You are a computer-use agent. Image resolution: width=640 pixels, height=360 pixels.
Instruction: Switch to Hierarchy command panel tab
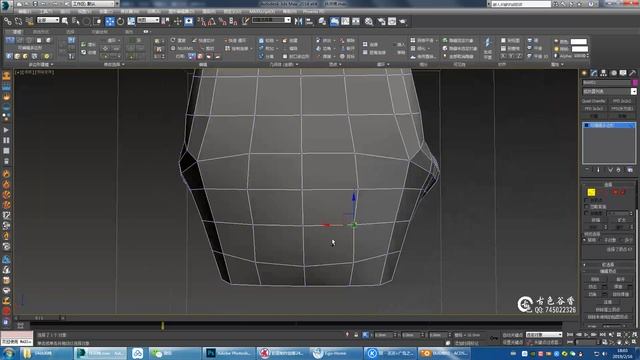pyautogui.click(x=603, y=73)
